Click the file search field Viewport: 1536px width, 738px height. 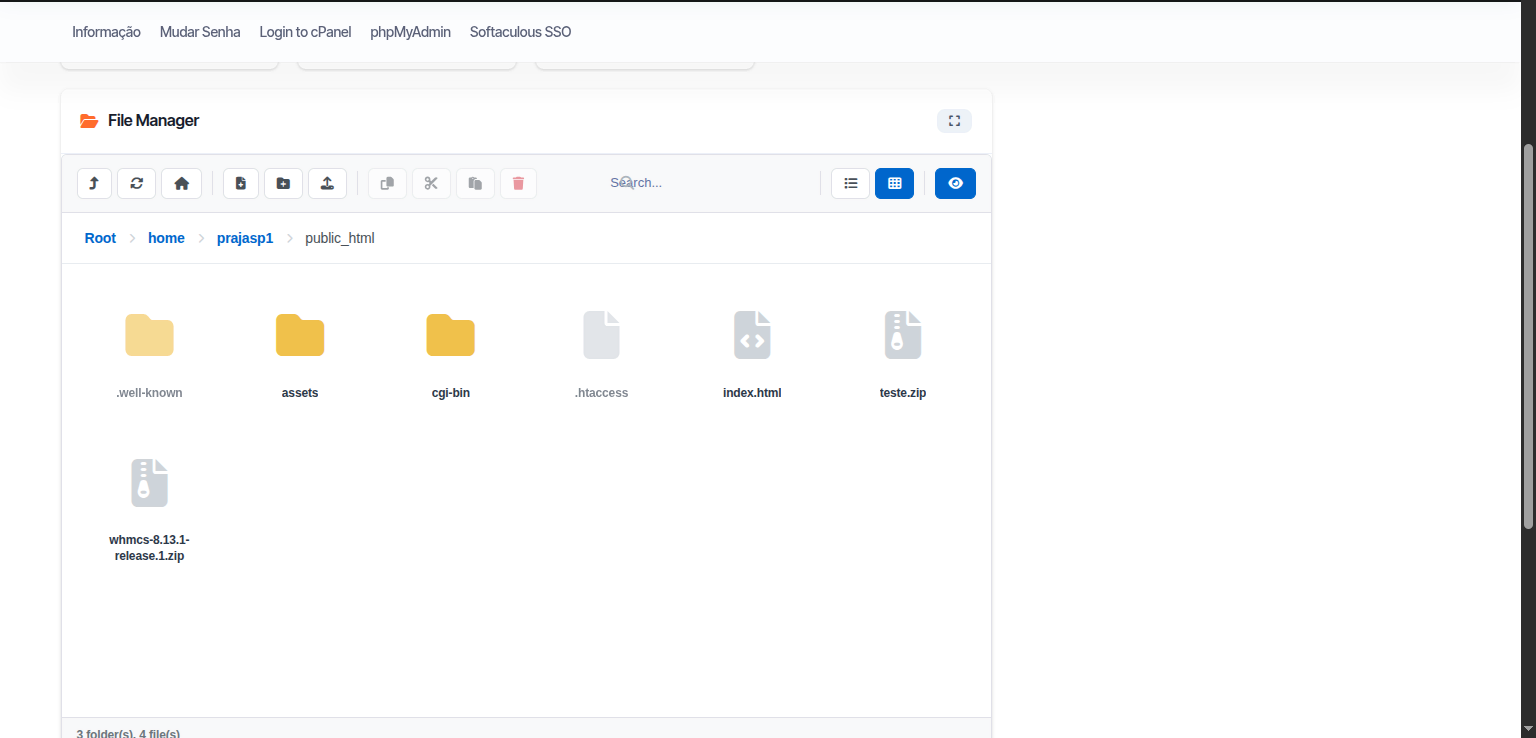tap(678, 183)
